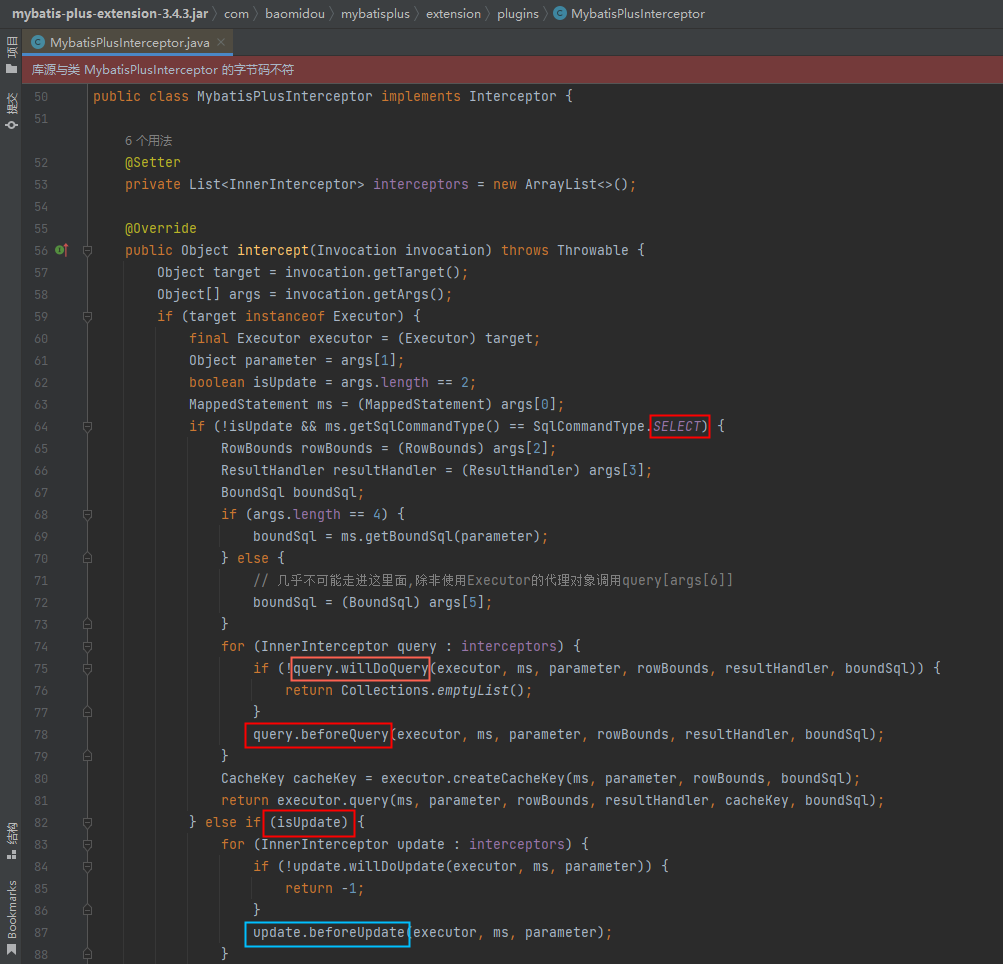Click line number 67 in the gutter
The height and width of the screenshot is (964, 1003).
(x=41, y=493)
